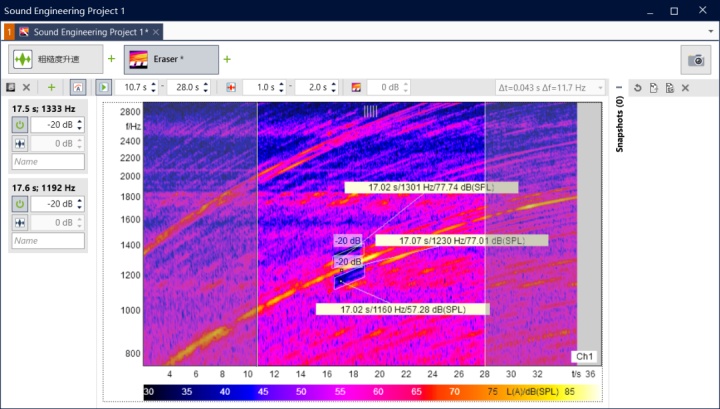This screenshot has height=409, width=720.
Task: Click the Snapshots (0) panel label
Action: (619, 123)
